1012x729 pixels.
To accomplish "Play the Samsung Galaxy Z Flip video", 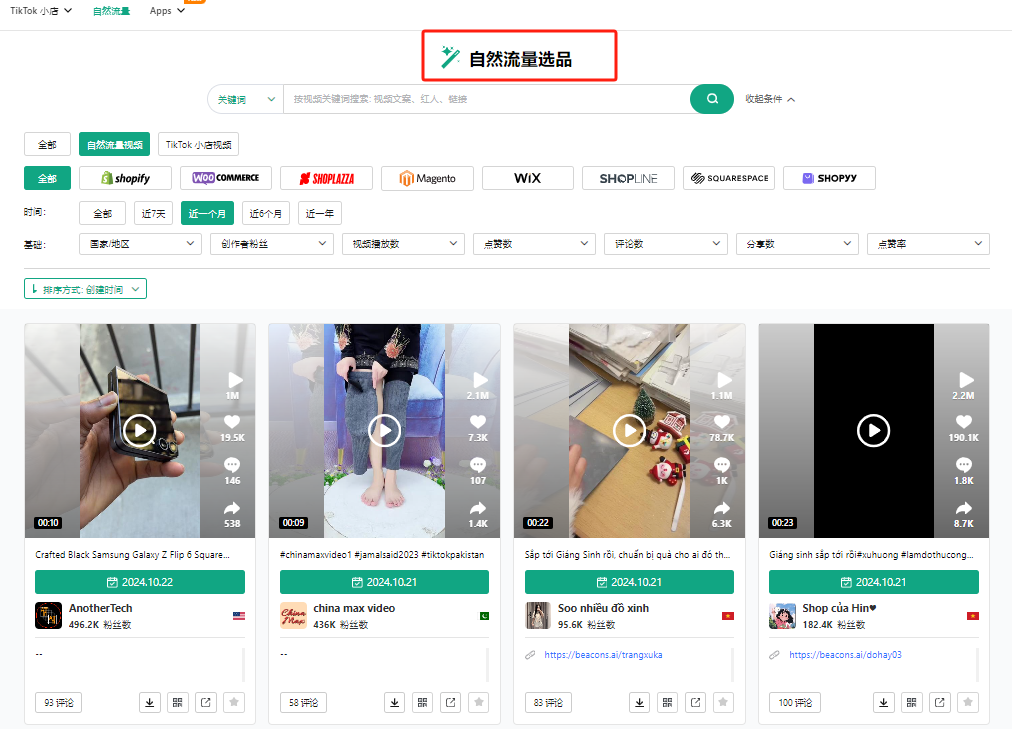I will point(139,431).
